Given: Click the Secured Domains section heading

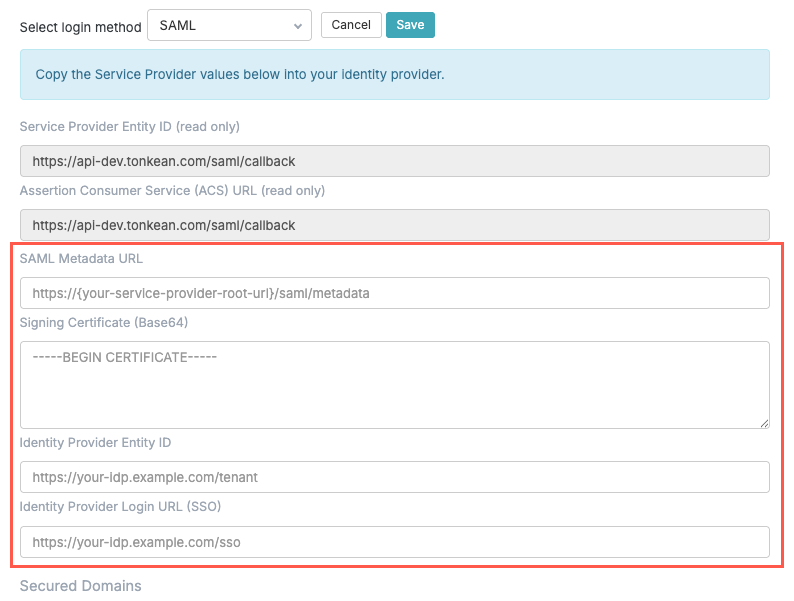Looking at the screenshot, I should click(x=81, y=586).
